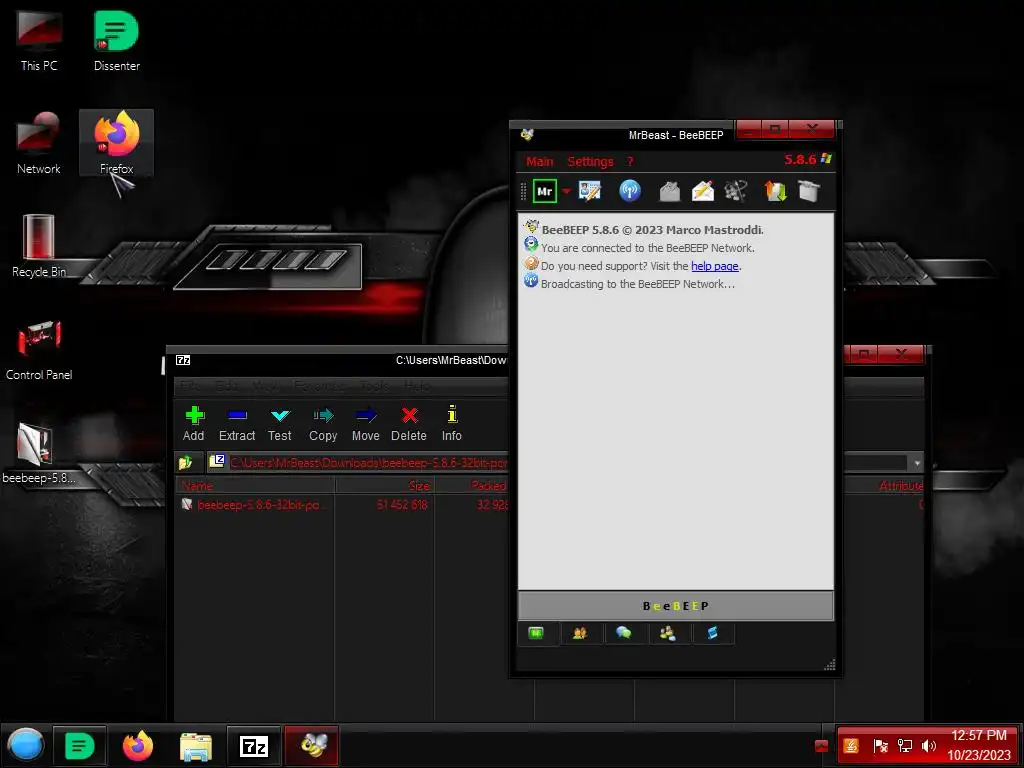Open the Settings menu in BeeBEEP
Image resolution: width=1024 pixels, height=768 pixels.
tap(590, 161)
